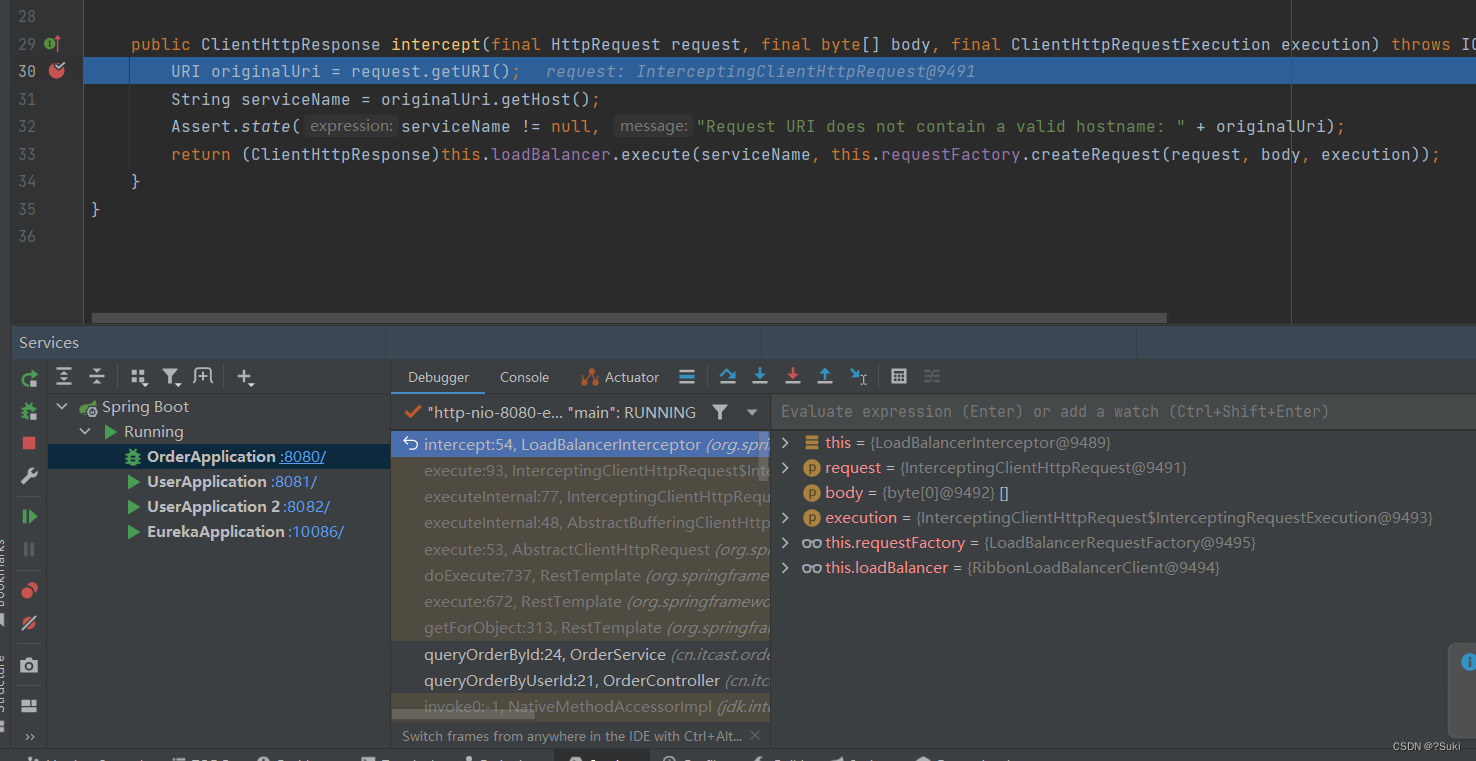Select frame intercept:54, LoadBalancerInterceptor
The width and height of the screenshot is (1476, 761).
point(581,444)
